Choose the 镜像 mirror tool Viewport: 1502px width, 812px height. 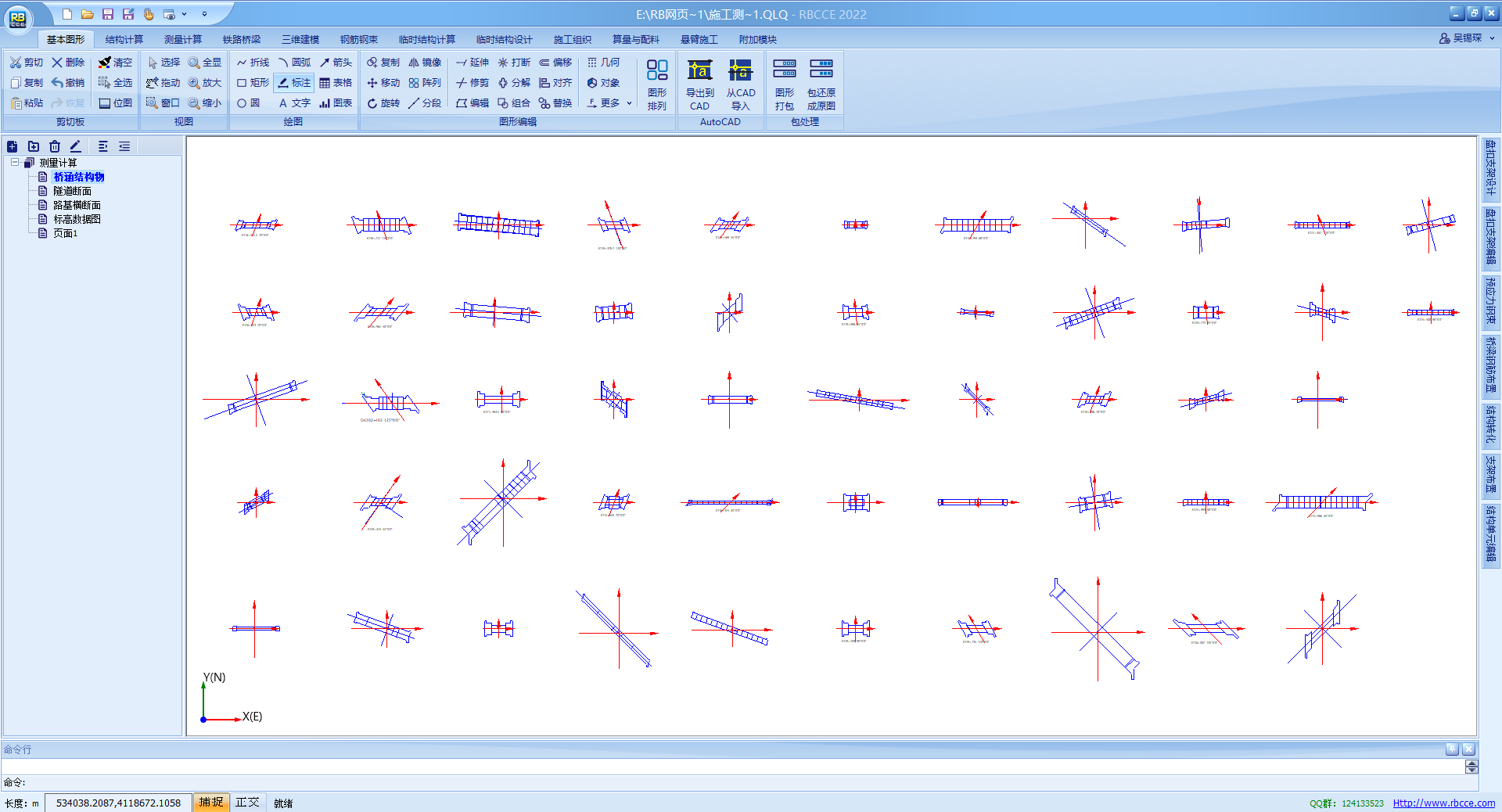(425, 63)
